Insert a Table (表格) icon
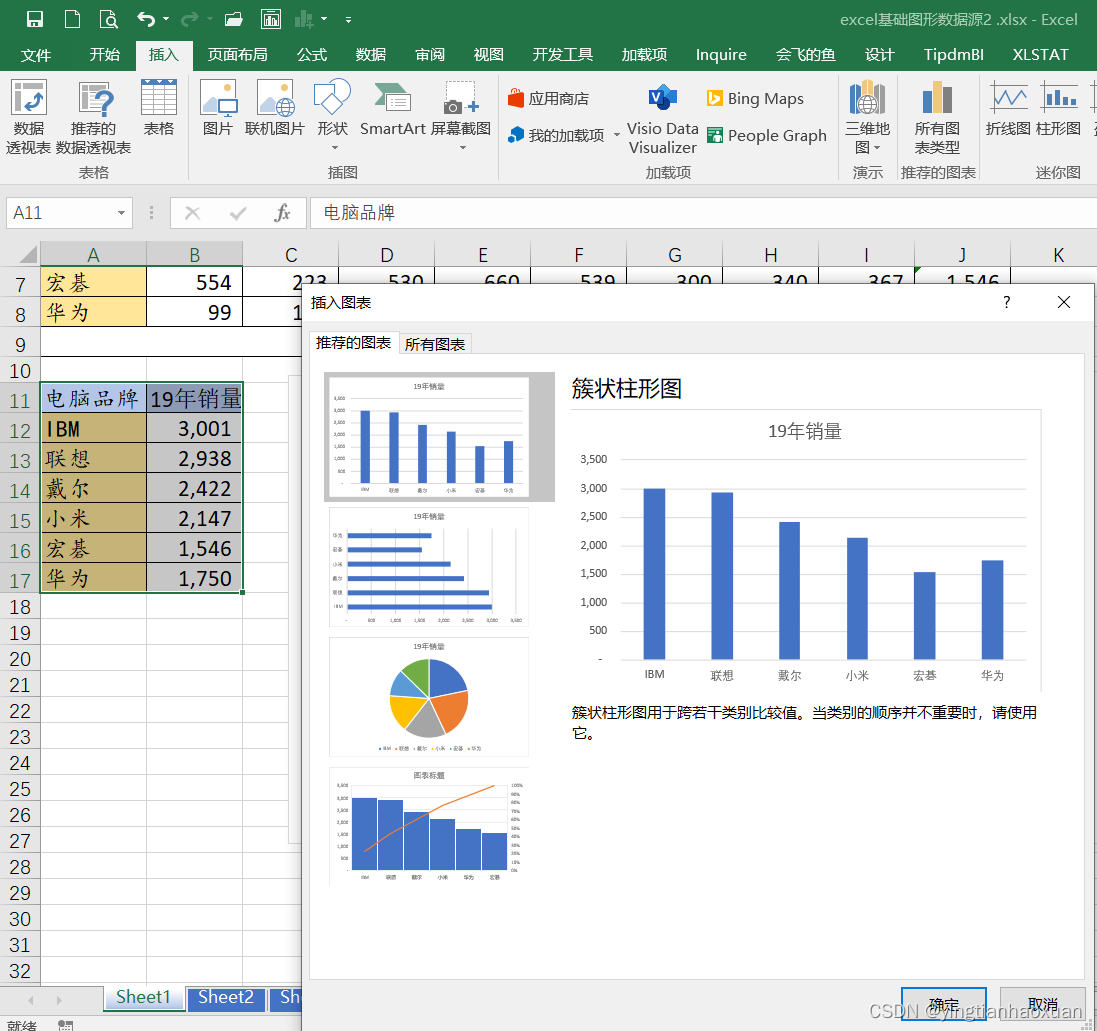Image resolution: width=1097 pixels, height=1031 pixels. pos(159,108)
